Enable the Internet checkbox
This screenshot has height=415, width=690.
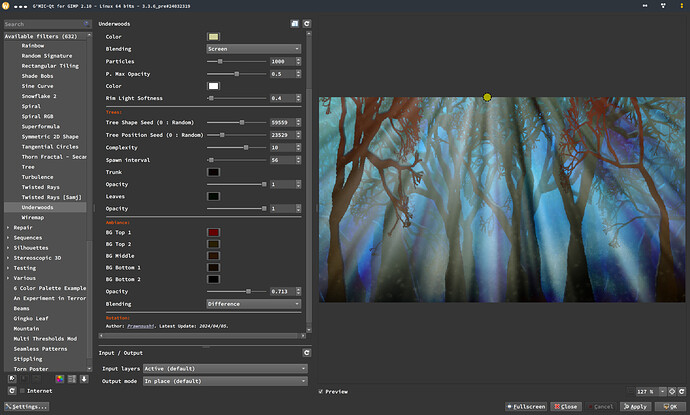click(21, 391)
